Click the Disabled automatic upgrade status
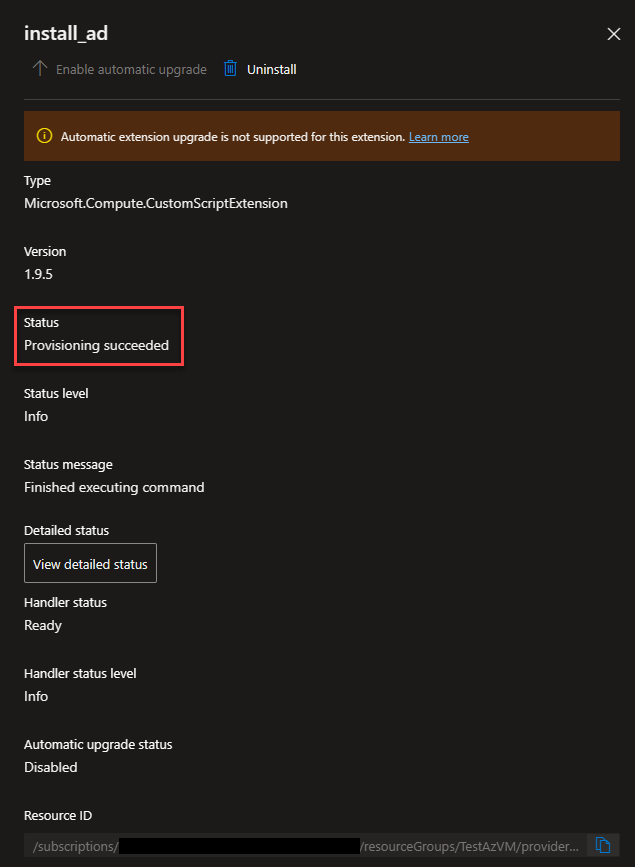The height and width of the screenshot is (867, 635). point(51,767)
